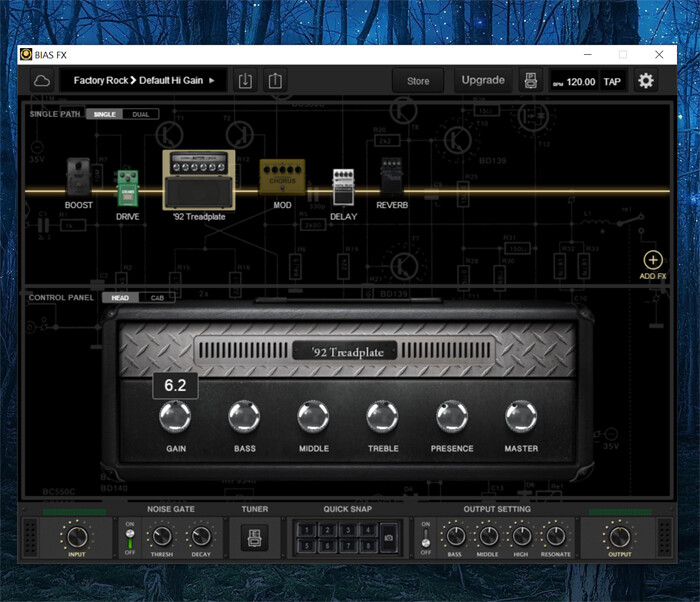This screenshot has width=700, height=602.
Task: Toggle the Noise Gate on/off switch
Action: click(130, 538)
